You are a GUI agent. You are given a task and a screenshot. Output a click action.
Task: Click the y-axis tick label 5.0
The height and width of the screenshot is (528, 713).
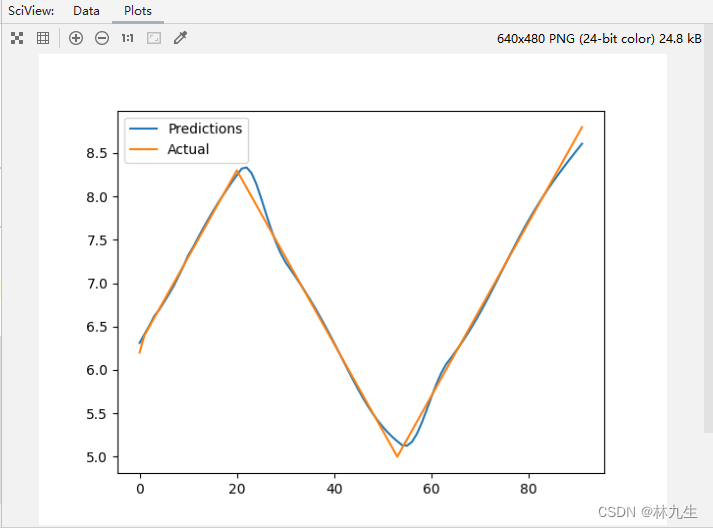tap(97, 457)
